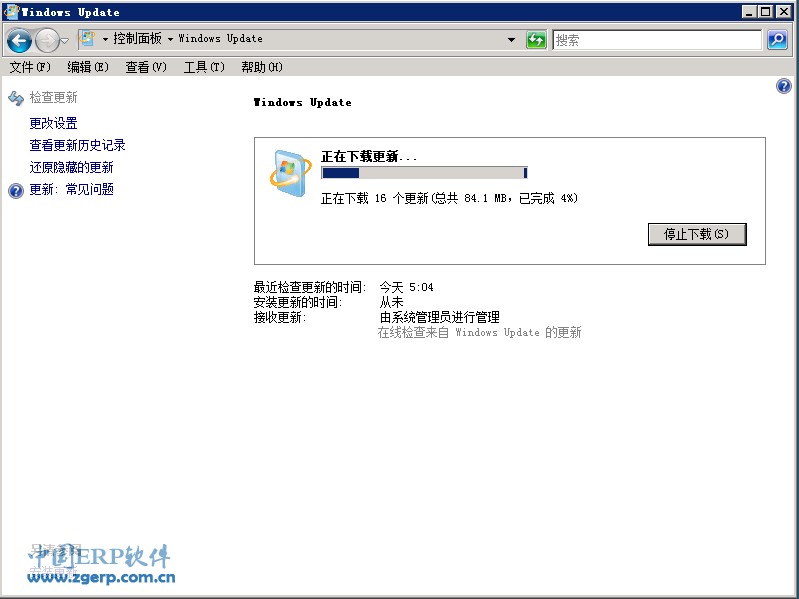Click the 今天 5:04 time value
799x599 pixels.
pyautogui.click(x=406, y=287)
